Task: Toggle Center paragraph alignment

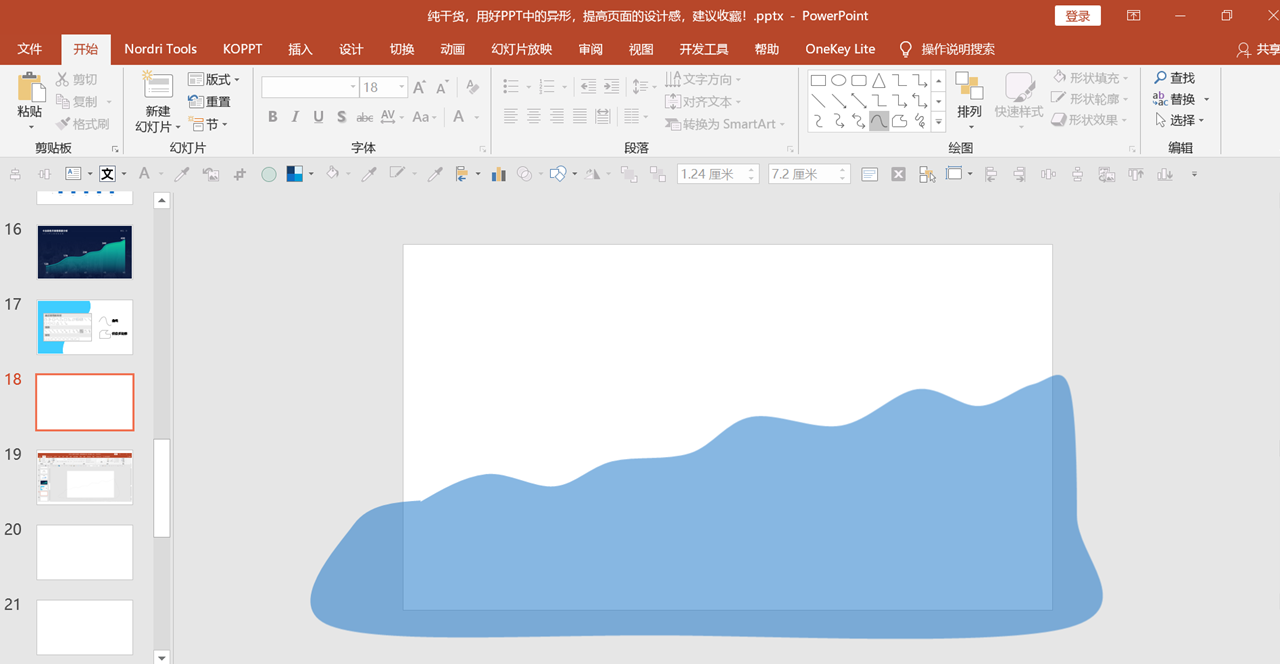Action: pyautogui.click(x=534, y=117)
